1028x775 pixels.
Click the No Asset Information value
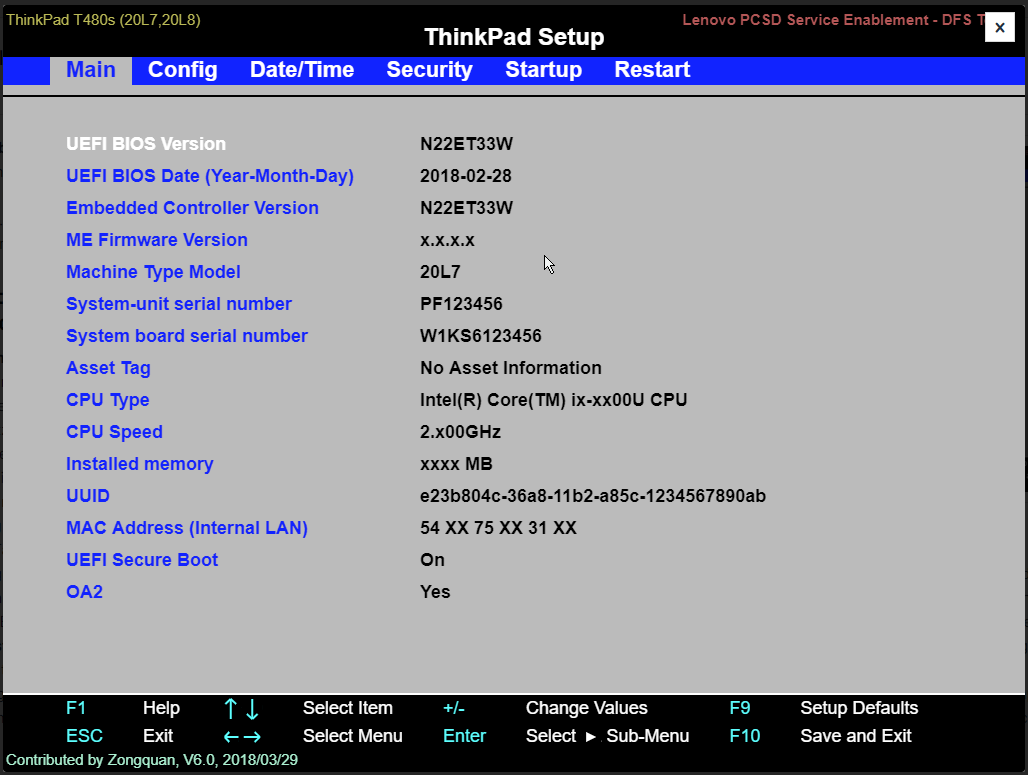click(x=511, y=368)
